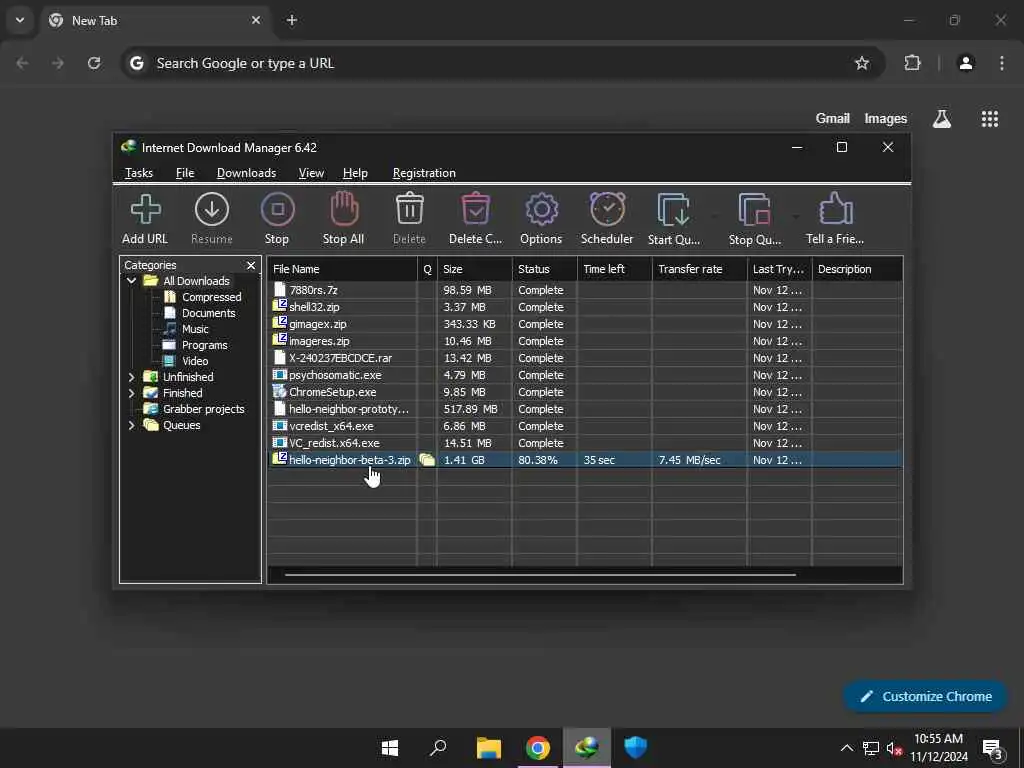Select the Video category
This screenshot has width=1024, height=768.
[x=195, y=361]
